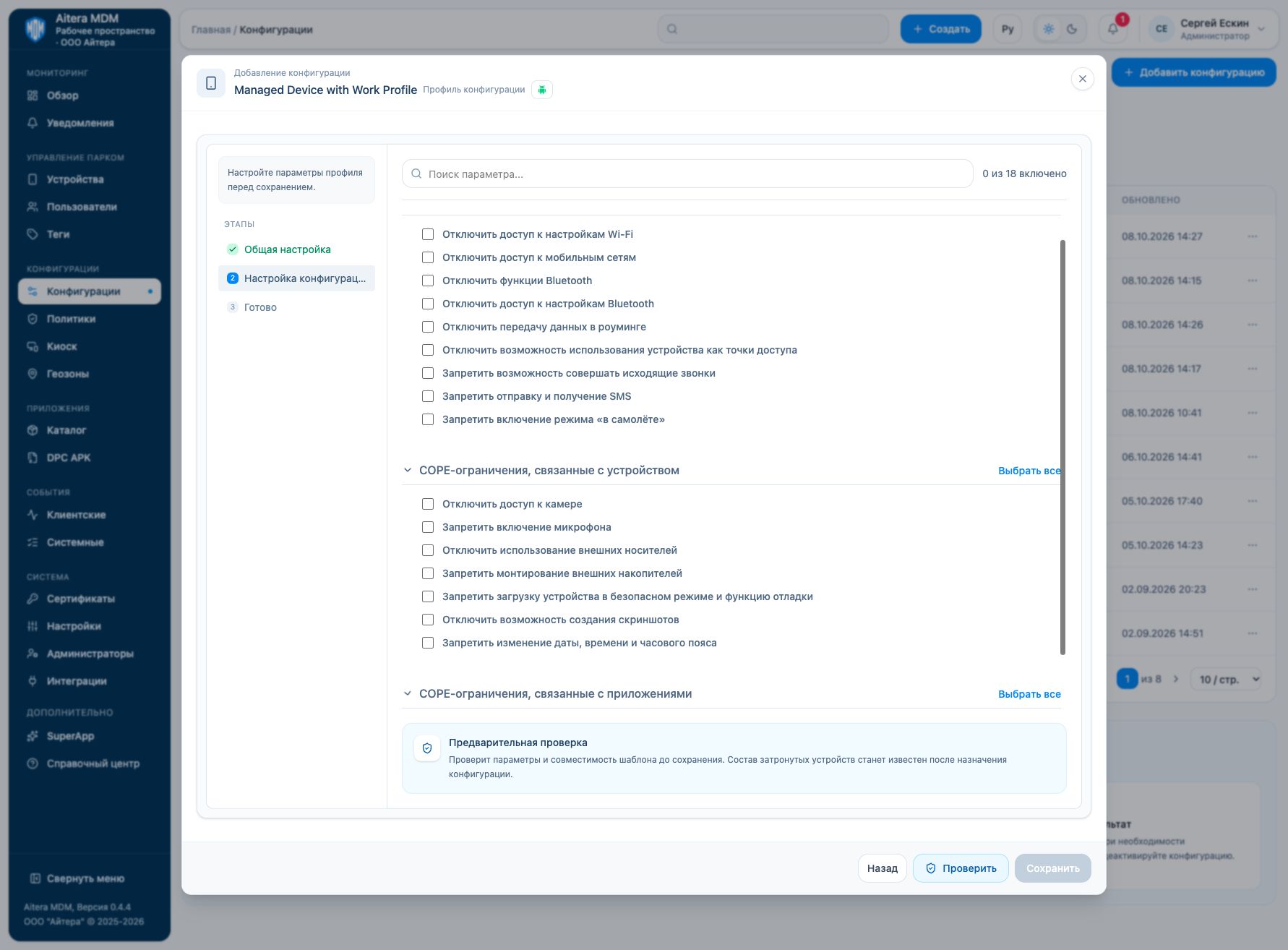The width and height of the screenshot is (1288, 950).
Task: Open the 10 / стр. page size dropdown
Action: [1226, 679]
